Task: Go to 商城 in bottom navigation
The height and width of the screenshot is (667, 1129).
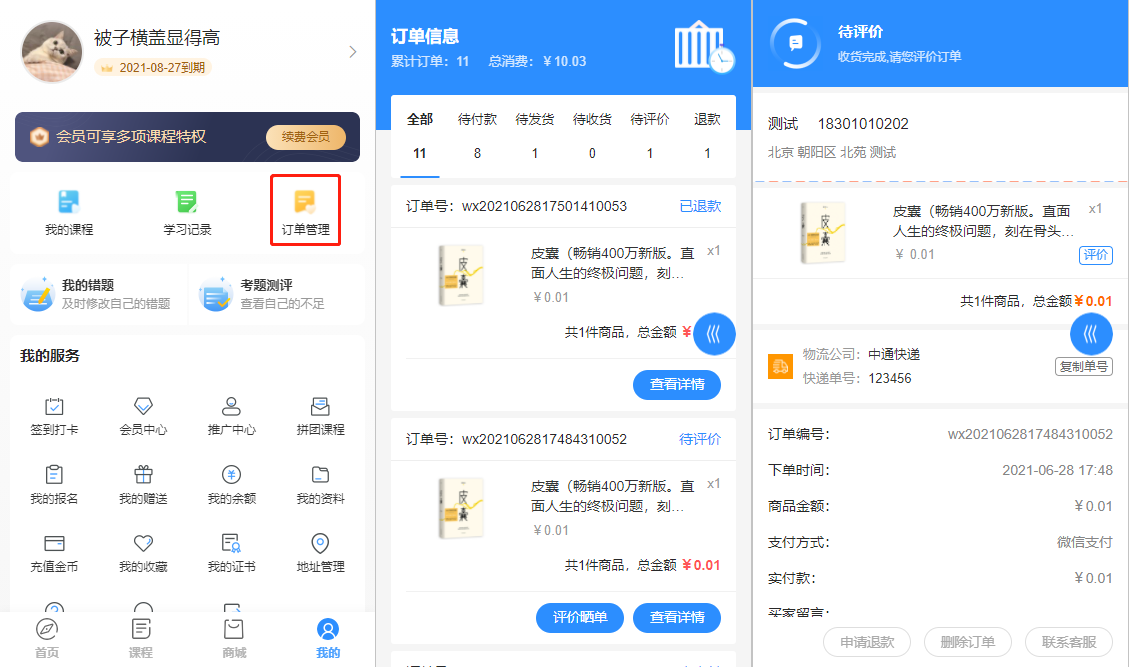Action: pyautogui.click(x=234, y=637)
